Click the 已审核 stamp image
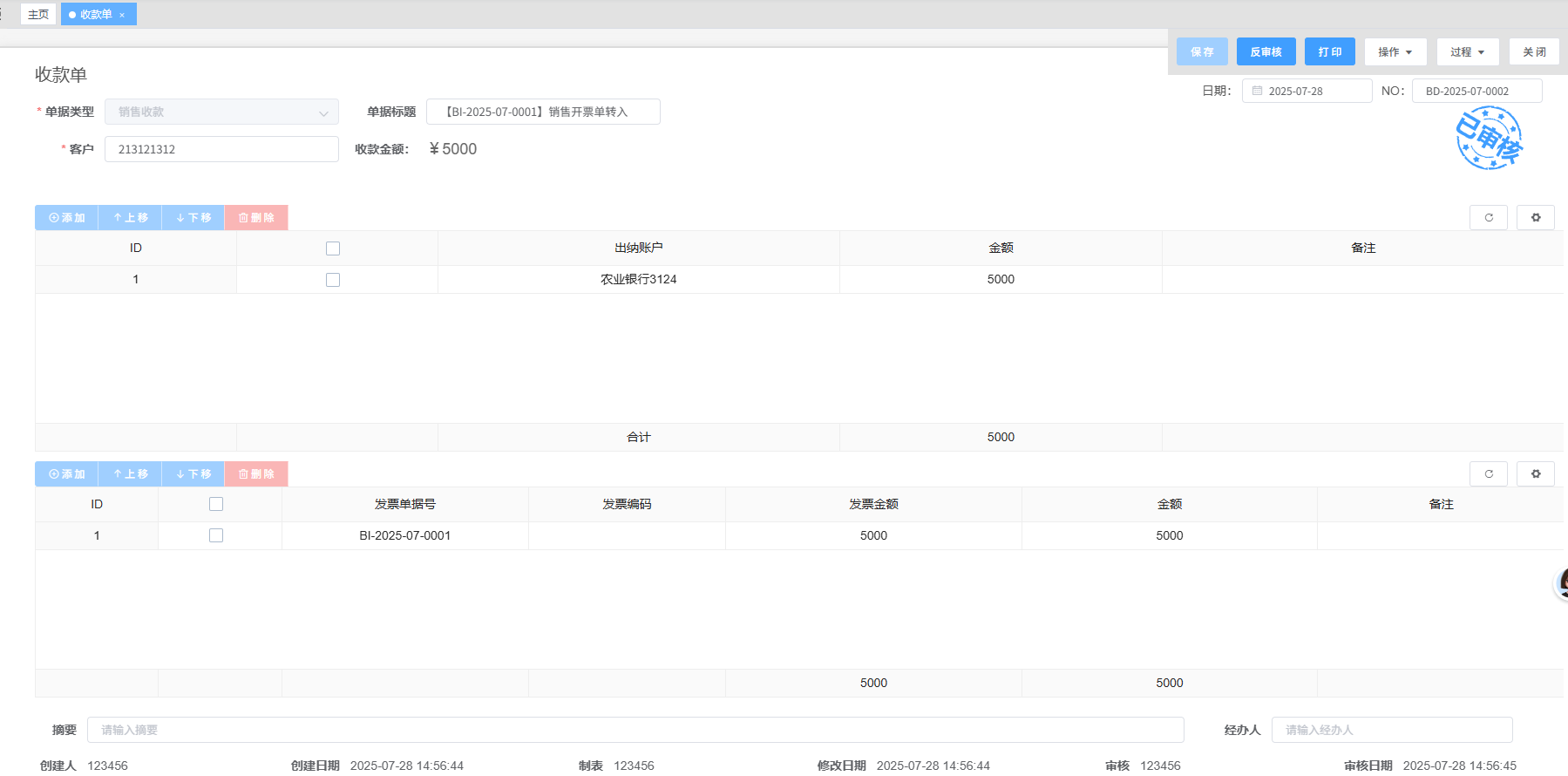Screen dimensions: 1568x776 click(1489, 138)
